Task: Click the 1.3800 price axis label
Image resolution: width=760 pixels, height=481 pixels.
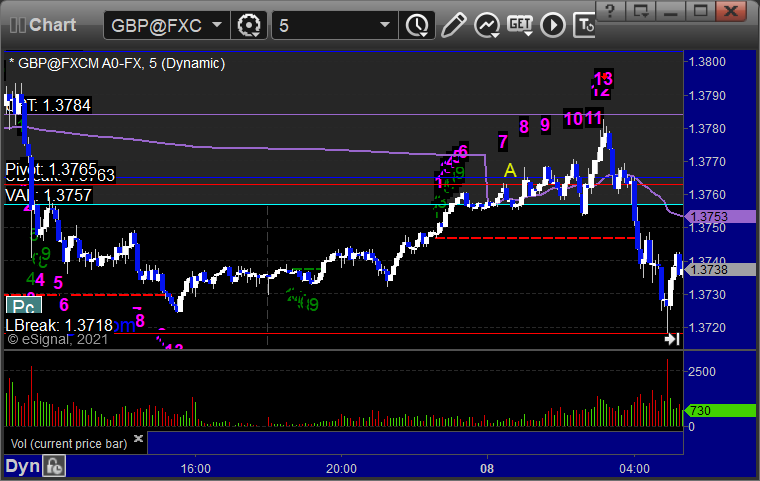Action: coord(707,62)
